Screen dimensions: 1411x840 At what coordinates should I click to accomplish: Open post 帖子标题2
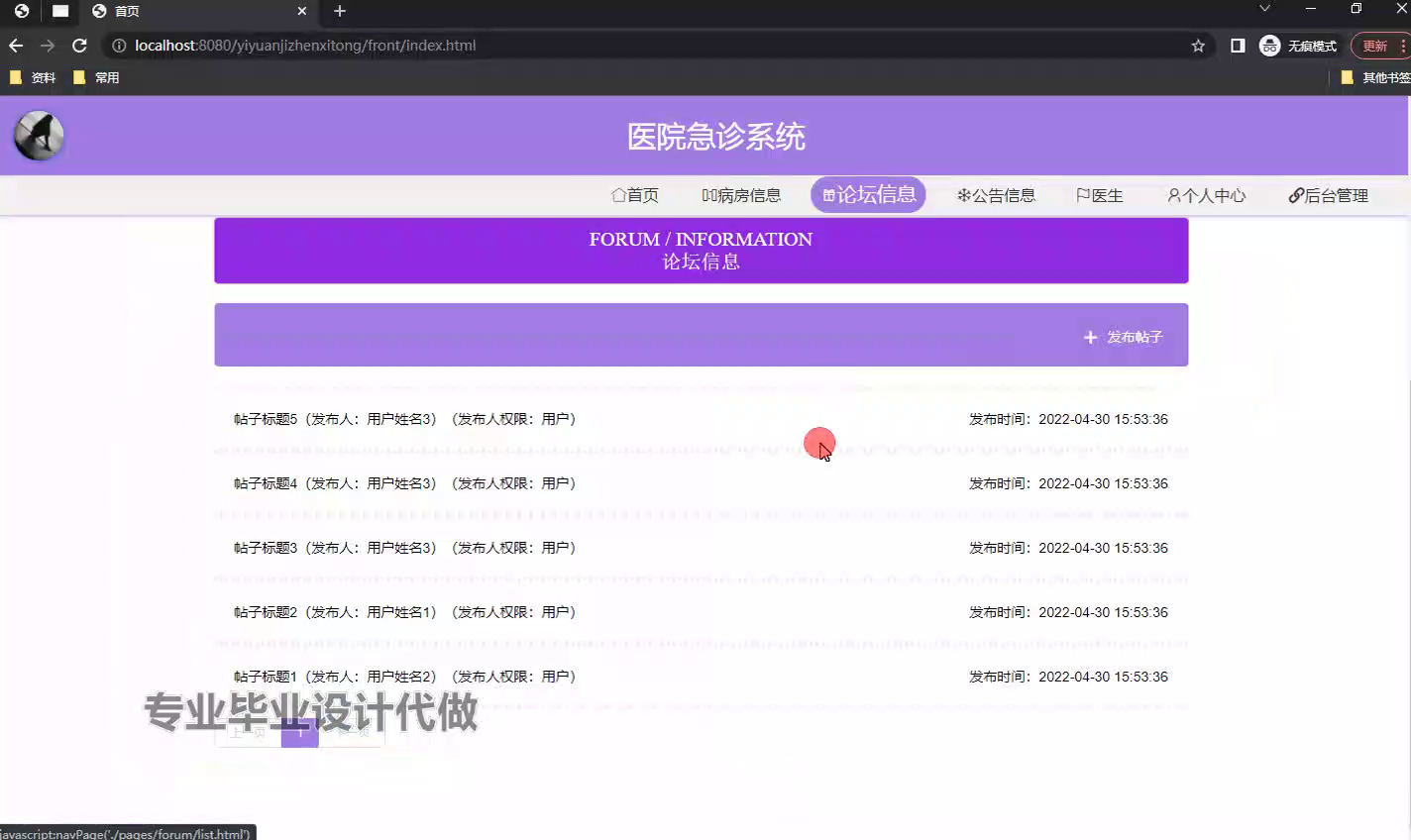[x=701, y=612]
